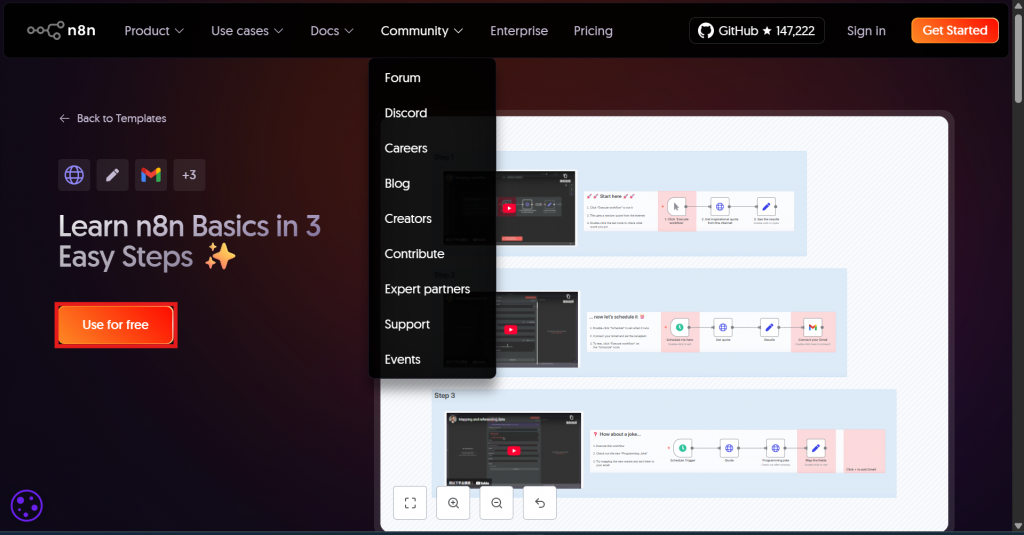Click the n8n logo in the navbar
Viewport: 1024px width, 535px height.
(61, 31)
